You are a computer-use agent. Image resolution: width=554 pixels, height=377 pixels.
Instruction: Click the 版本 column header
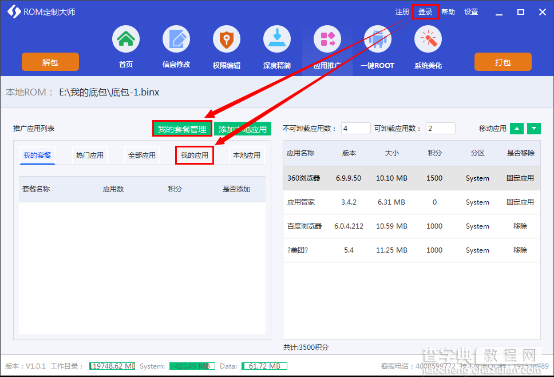(349, 153)
